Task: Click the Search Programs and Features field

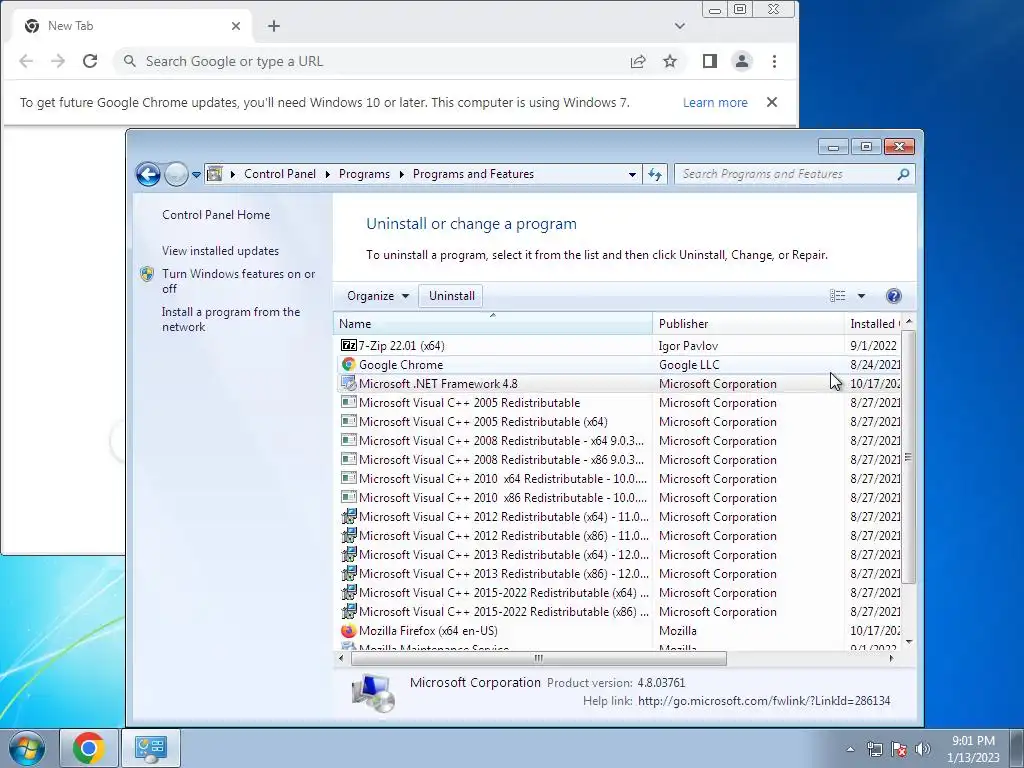Action: coord(786,174)
